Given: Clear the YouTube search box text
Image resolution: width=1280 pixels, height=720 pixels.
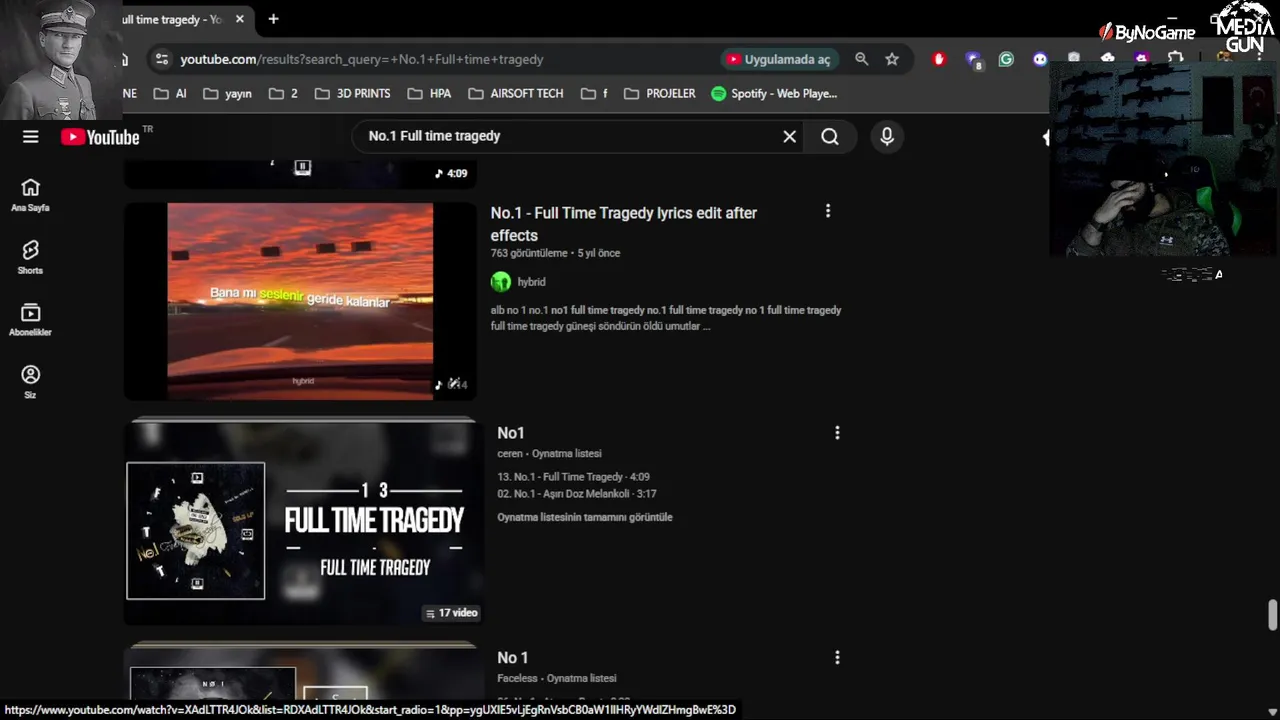Looking at the screenshot, I should tap(789, 137).
